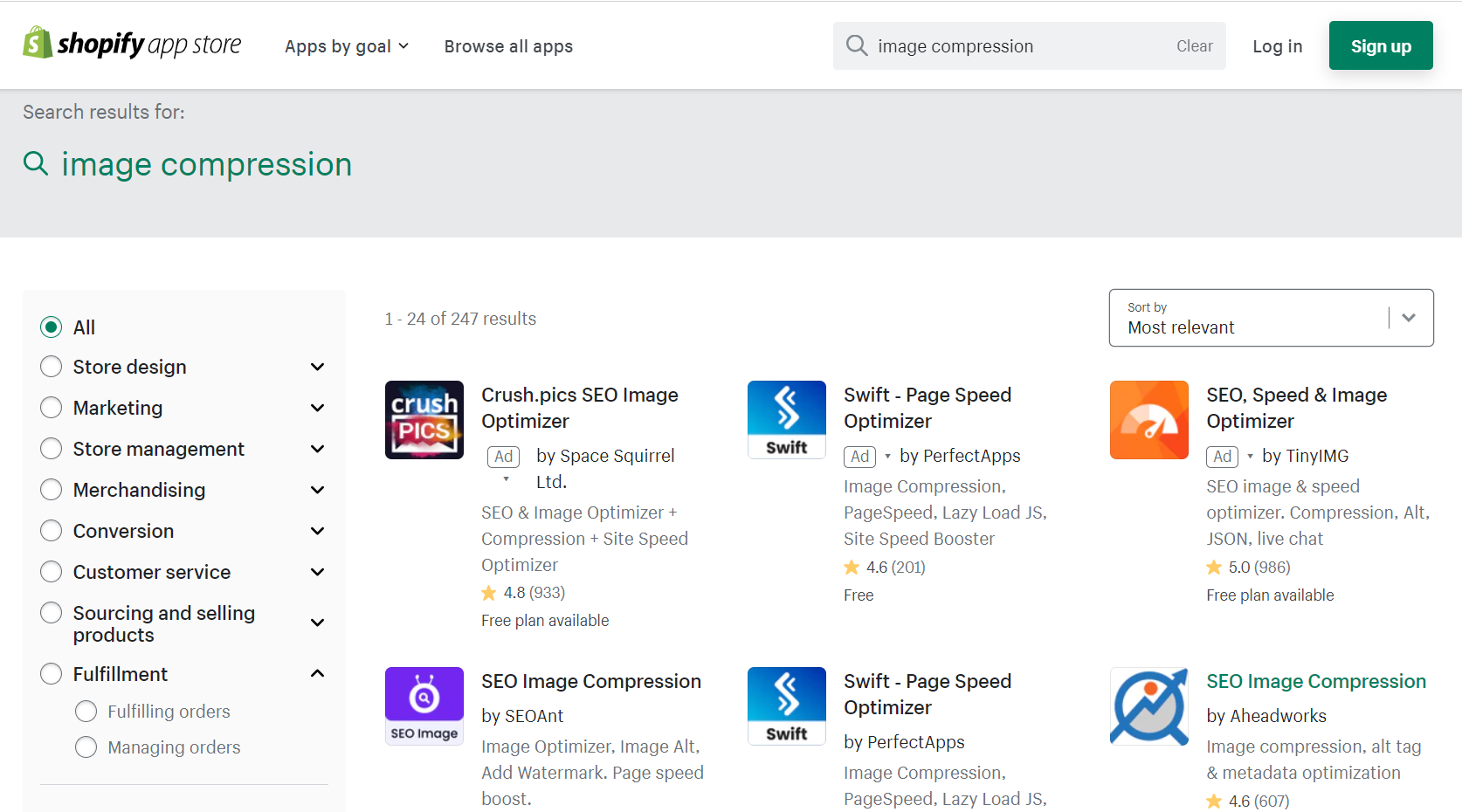Go to Browse all apps

[x=508, y=46]
